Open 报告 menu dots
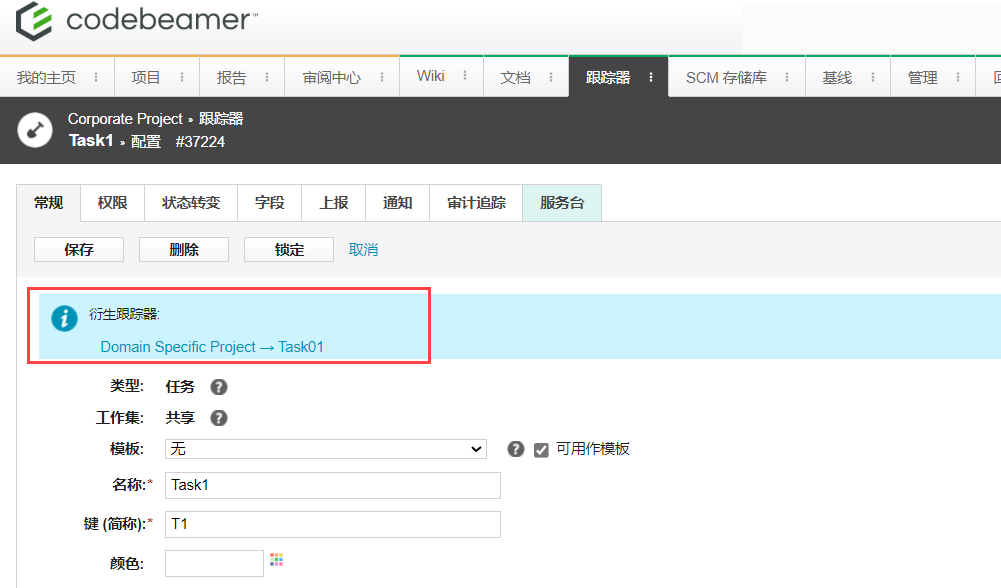Screen dimensions: 1001x588 pos(267,77)
